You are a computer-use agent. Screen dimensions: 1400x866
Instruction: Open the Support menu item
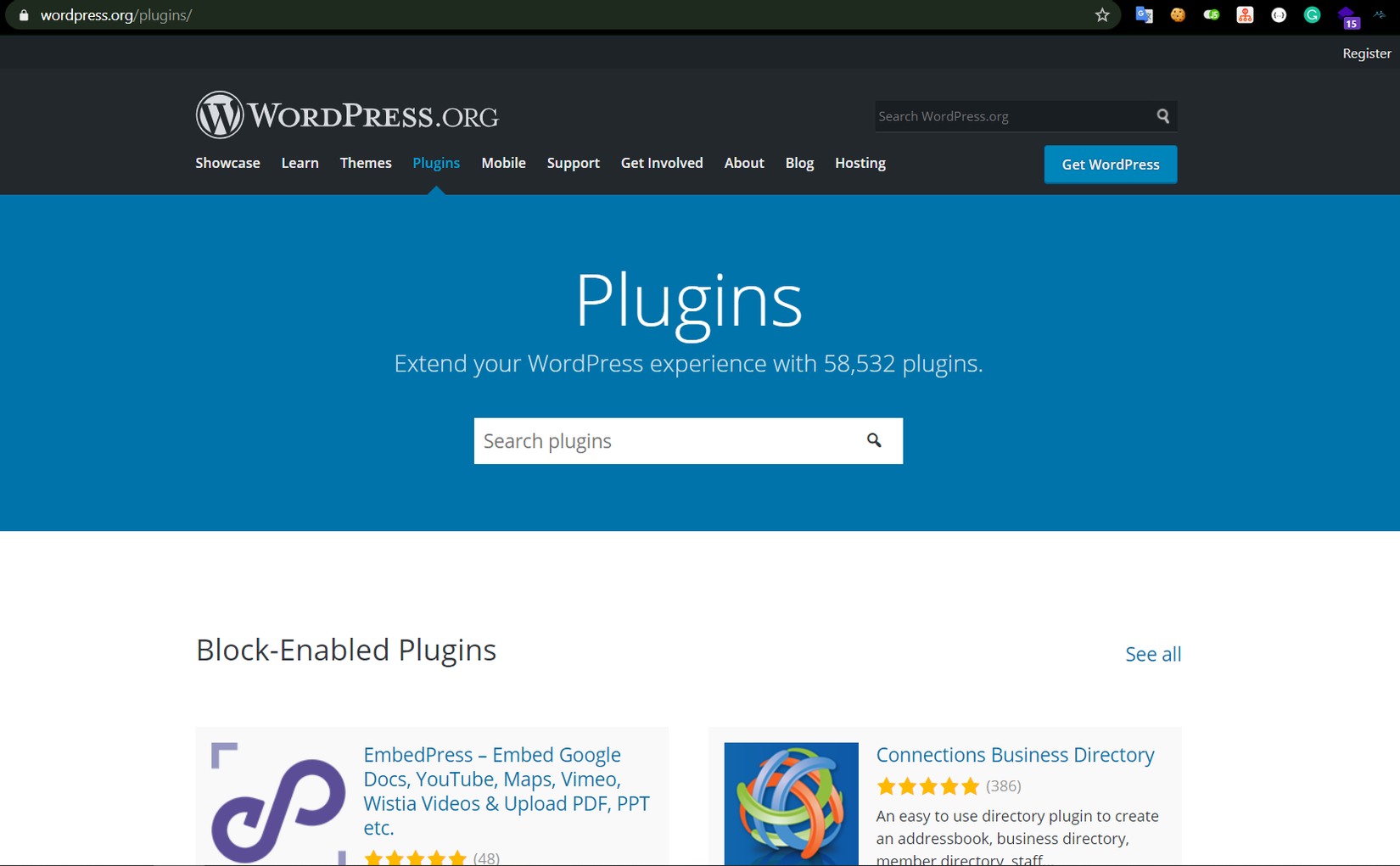coord(574,163)
